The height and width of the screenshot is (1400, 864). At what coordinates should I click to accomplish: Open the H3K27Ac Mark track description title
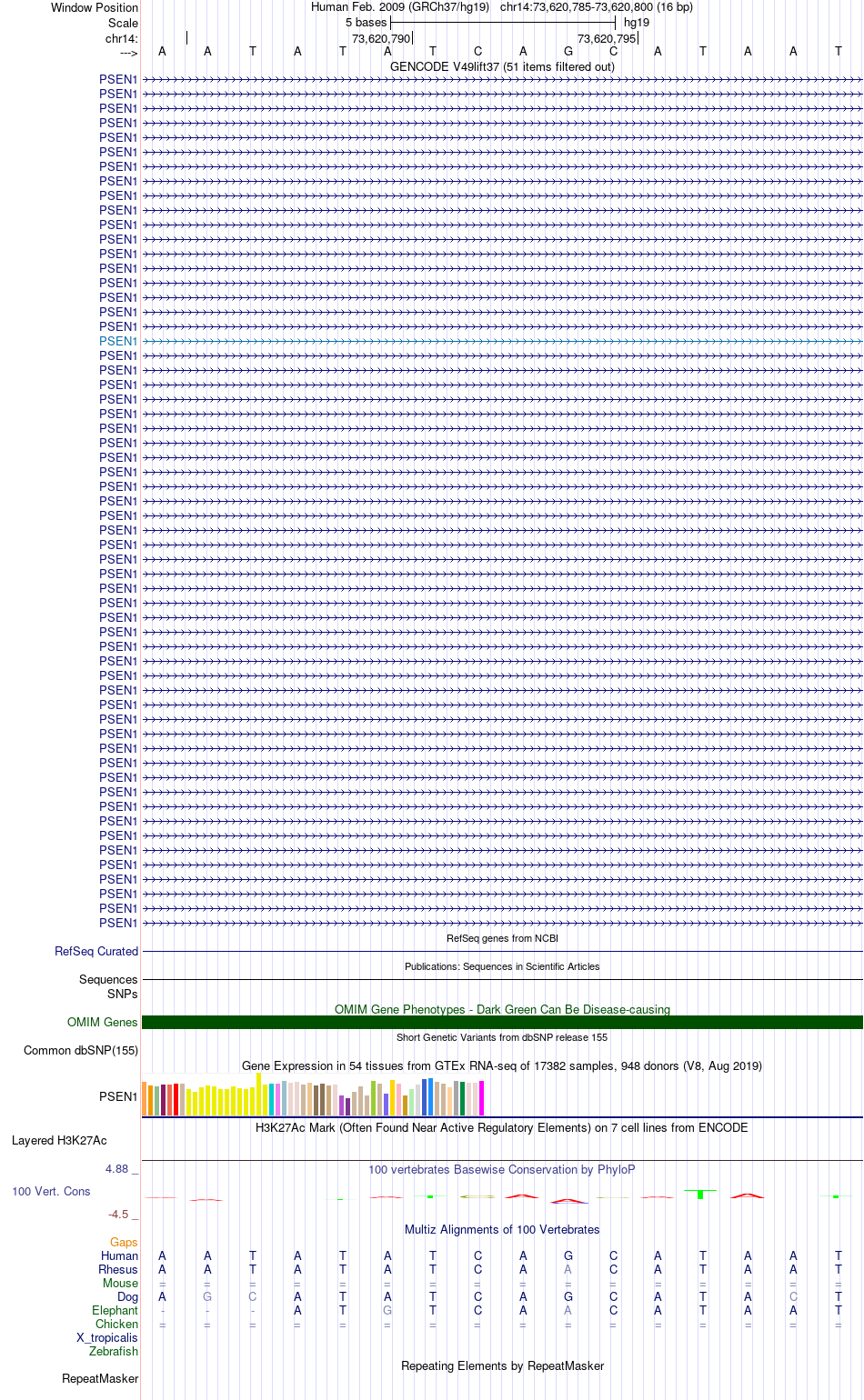click(502, 1127)
